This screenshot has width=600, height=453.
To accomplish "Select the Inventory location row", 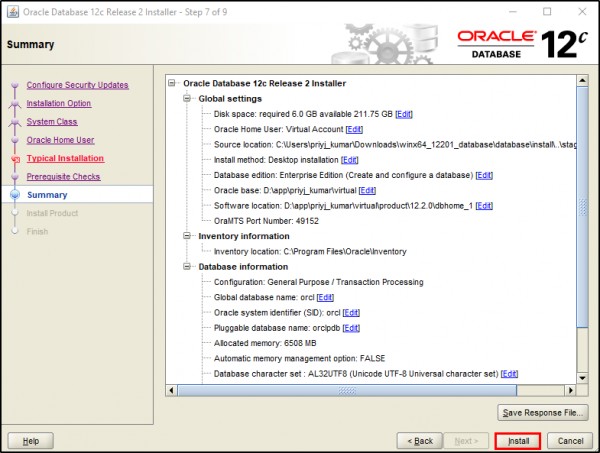I will click(x=310, y=251).
